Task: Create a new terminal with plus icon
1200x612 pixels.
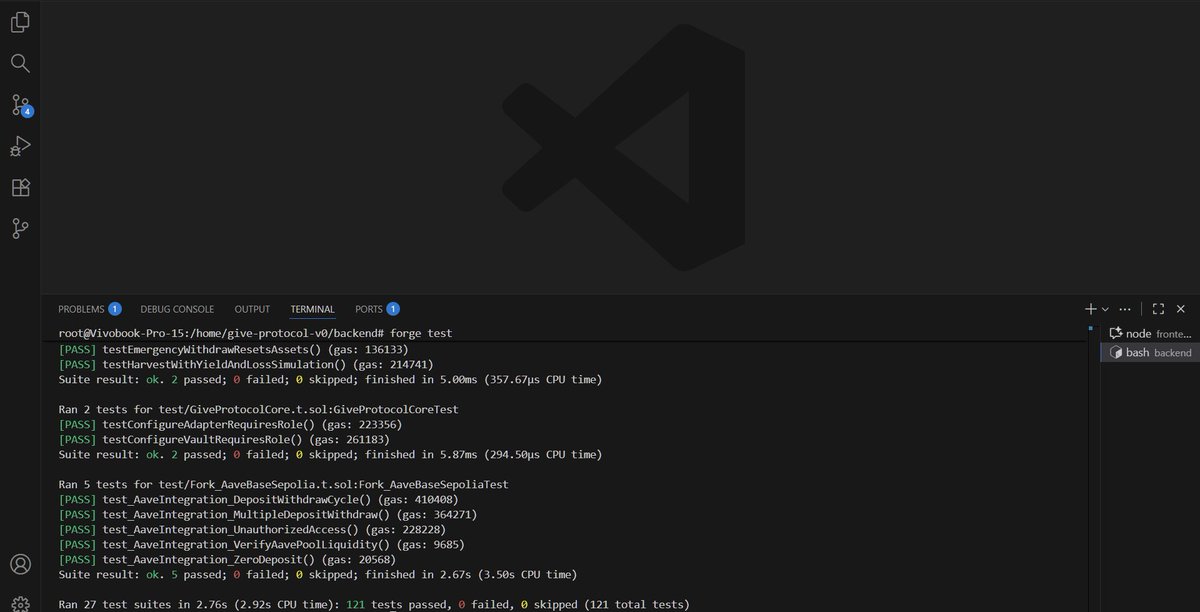Action: point(1091,310)
